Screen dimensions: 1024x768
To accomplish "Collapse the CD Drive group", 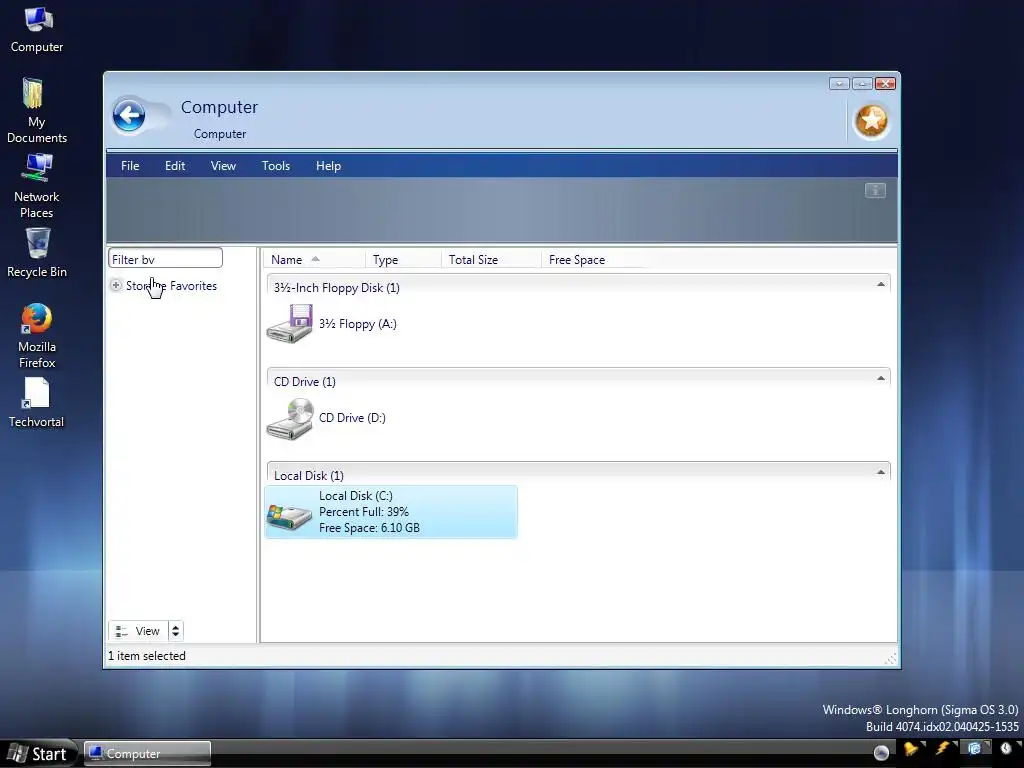I will [x=880, y=378].
